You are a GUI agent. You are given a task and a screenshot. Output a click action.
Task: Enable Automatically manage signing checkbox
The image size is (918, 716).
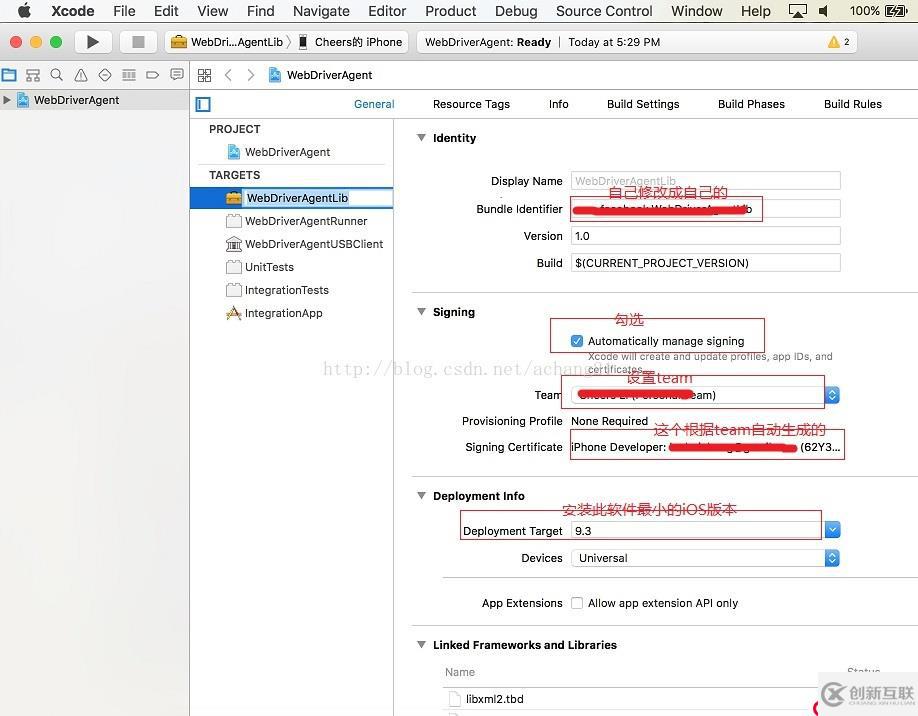coord(577,341)
